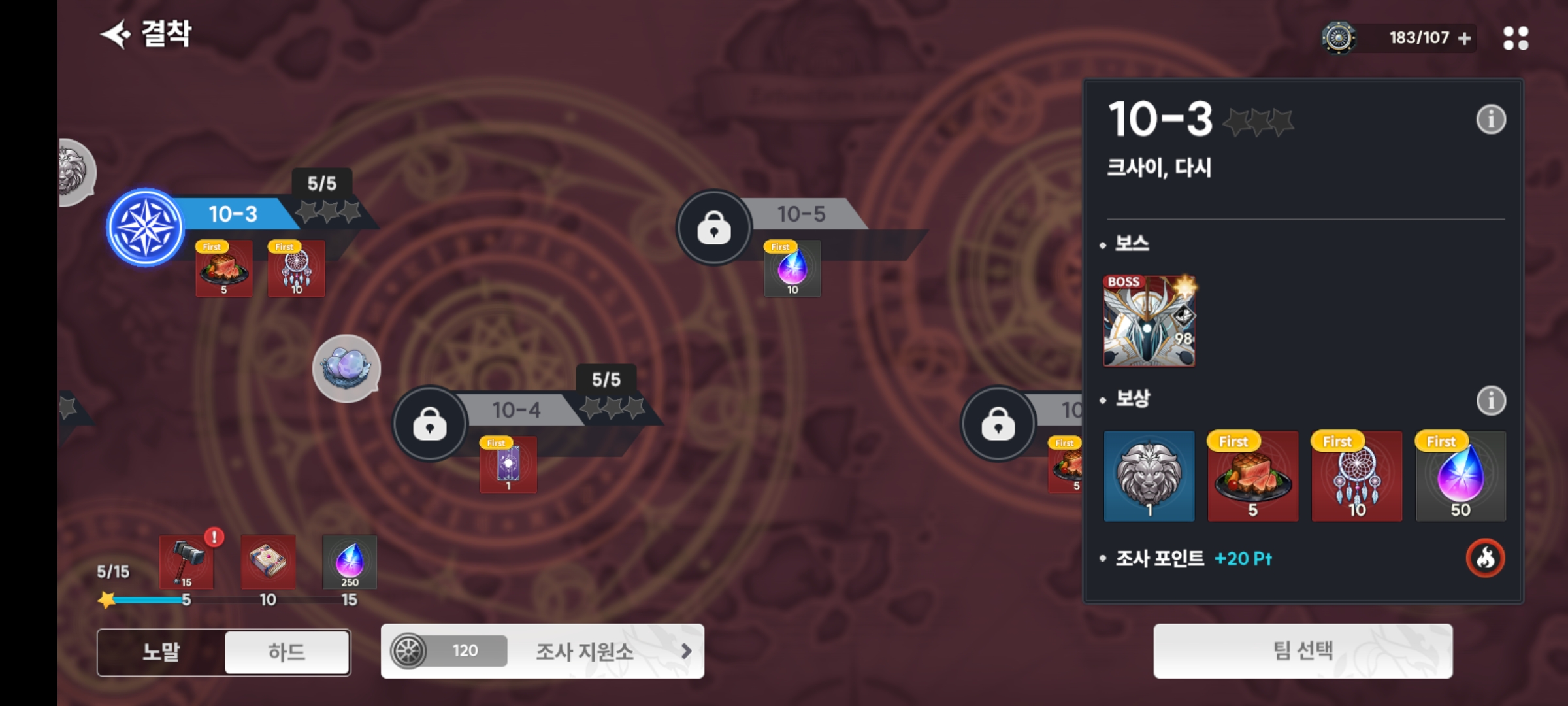
Task: Tap the locked 10-4 stage icon
Action: pos(429,424)
